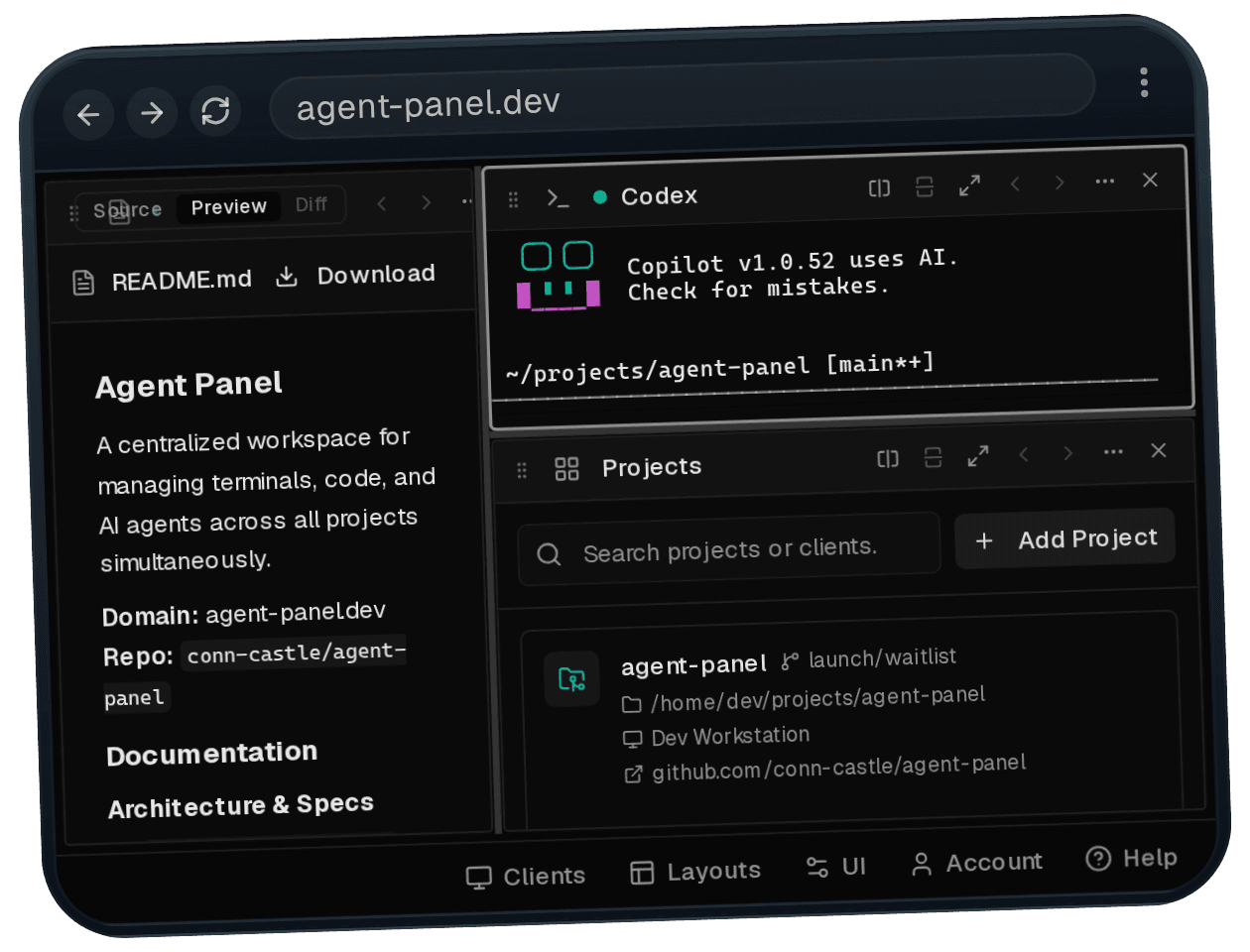Download the README.md file
The width and height of the screenshot is (1250, 952).
tap(355, 275)
